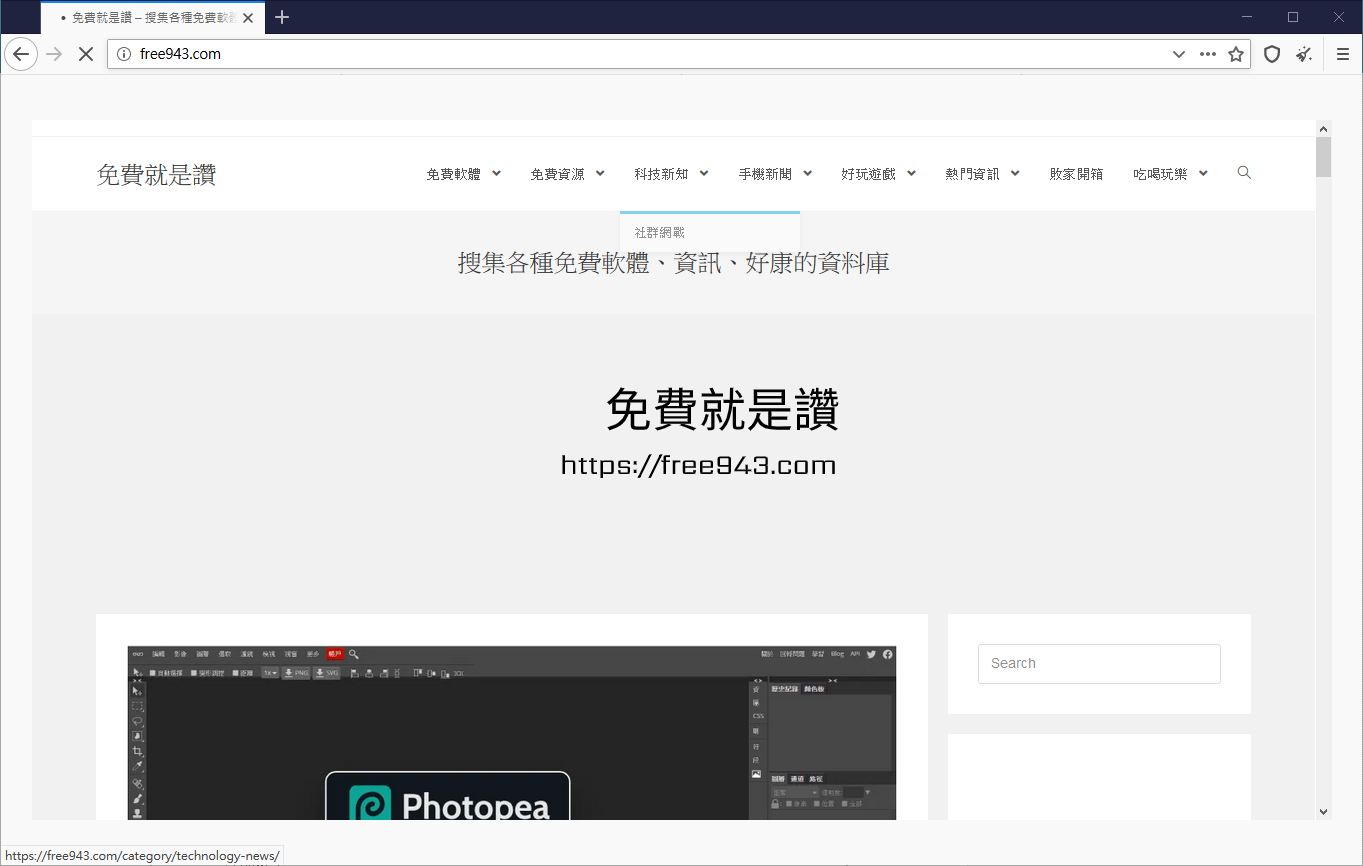Screen dimensions: 1363x866
Task: Click the 社群網戰 submenu link
Action: click(x=660, y=232)
